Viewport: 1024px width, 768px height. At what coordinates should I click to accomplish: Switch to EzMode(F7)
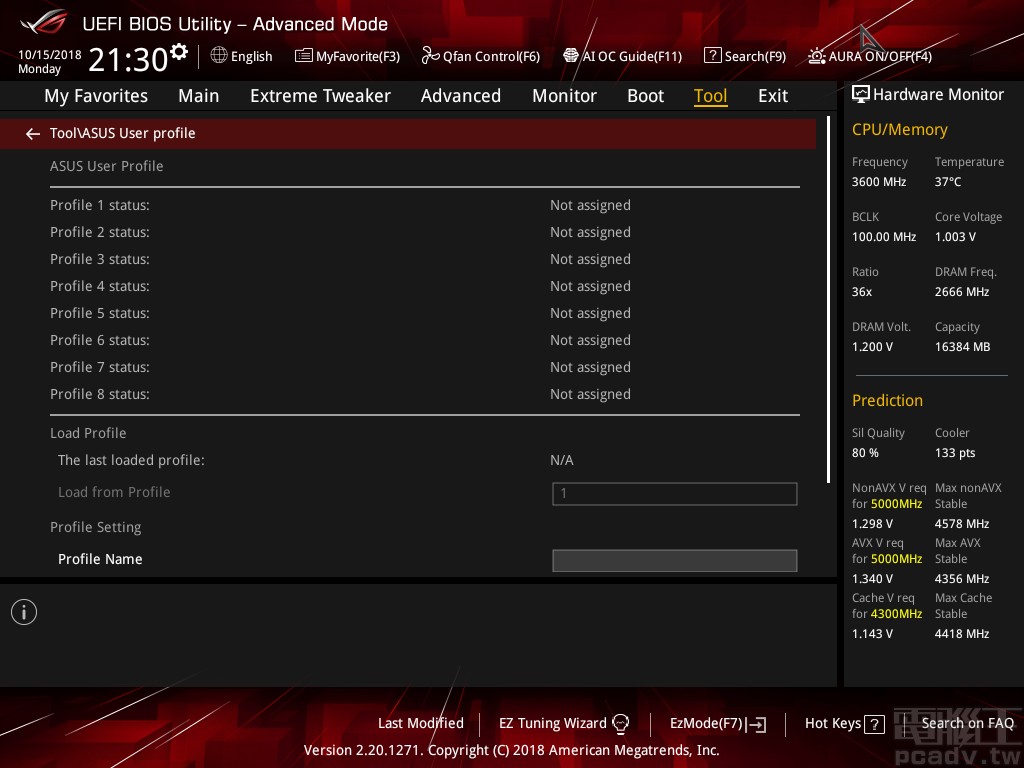[717, 723]
